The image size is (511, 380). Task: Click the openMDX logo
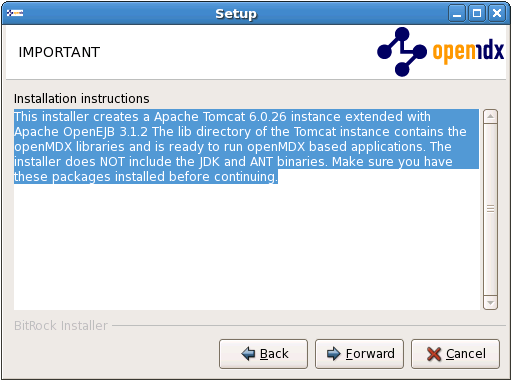440,52
